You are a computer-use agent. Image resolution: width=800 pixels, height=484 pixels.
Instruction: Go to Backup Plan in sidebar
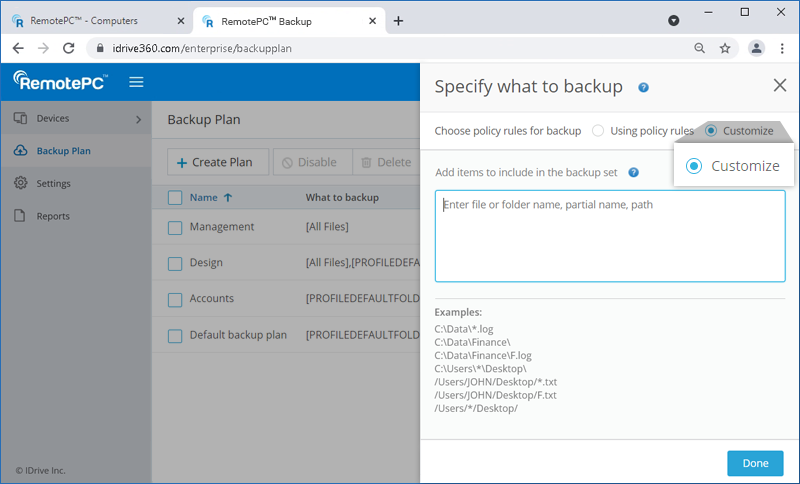(63, 151)
